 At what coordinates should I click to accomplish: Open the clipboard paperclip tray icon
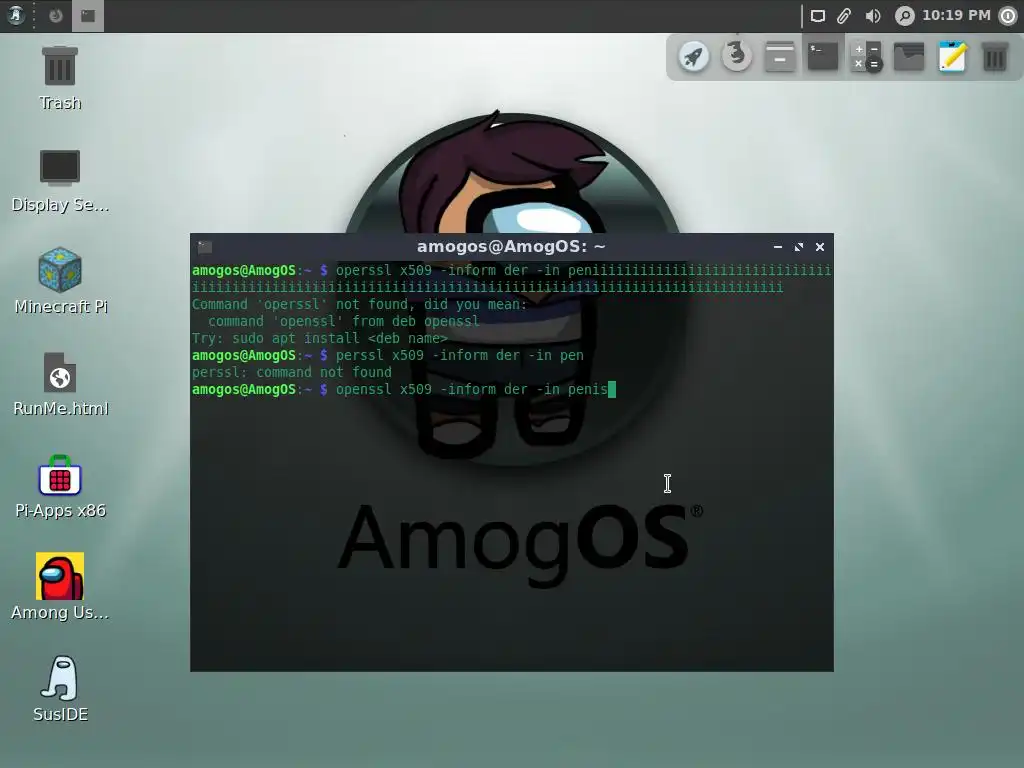tap(844, 16)
